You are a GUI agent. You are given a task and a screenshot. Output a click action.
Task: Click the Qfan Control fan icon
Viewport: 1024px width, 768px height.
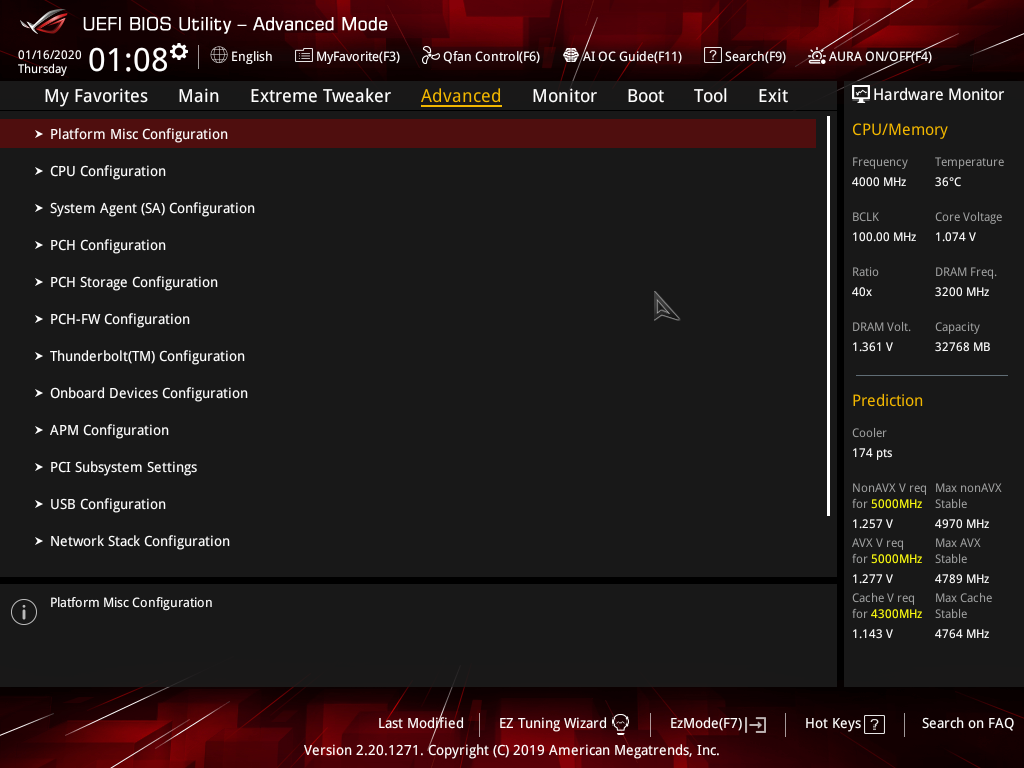(x=430, y=56)
